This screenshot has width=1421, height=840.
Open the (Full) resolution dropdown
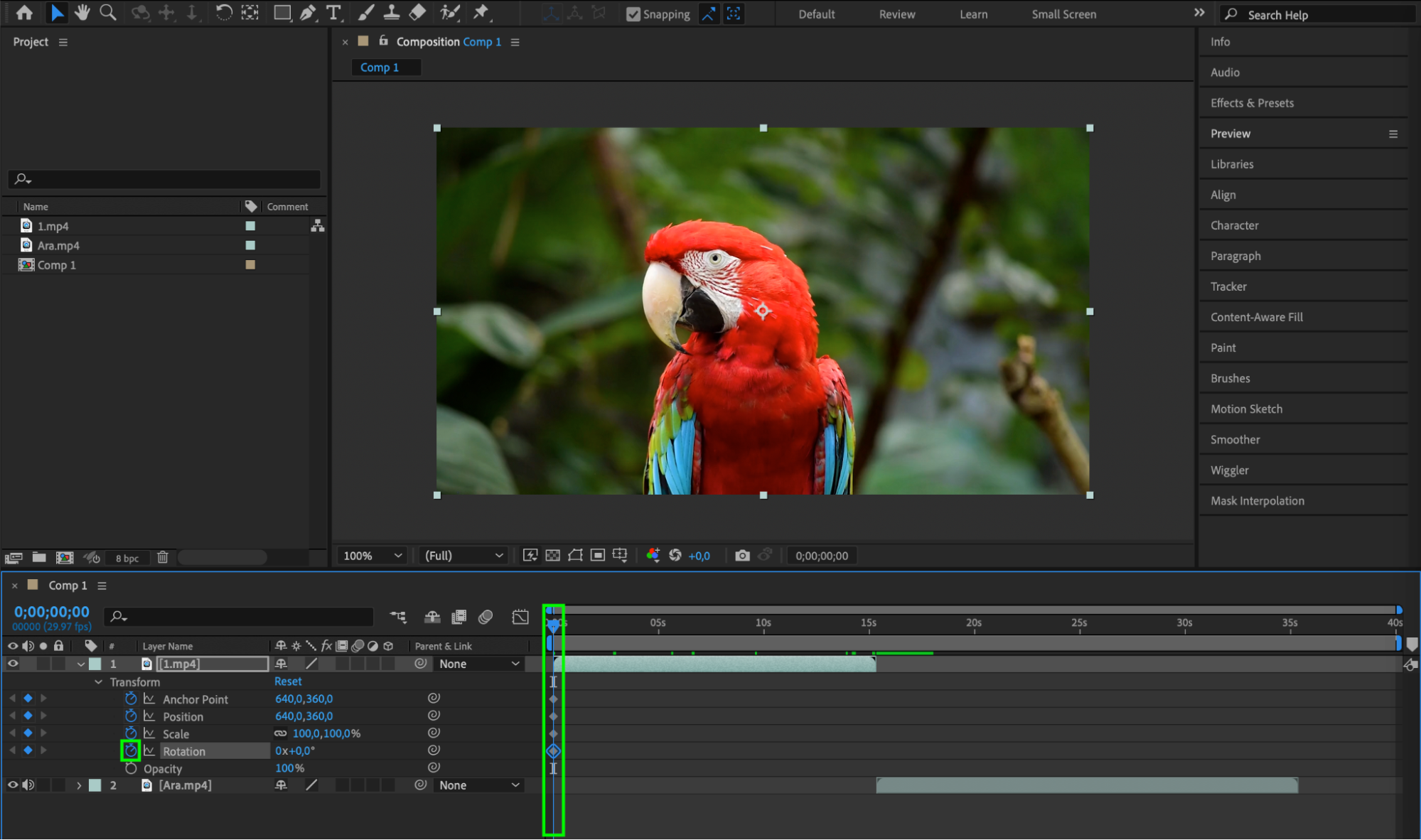463,556
